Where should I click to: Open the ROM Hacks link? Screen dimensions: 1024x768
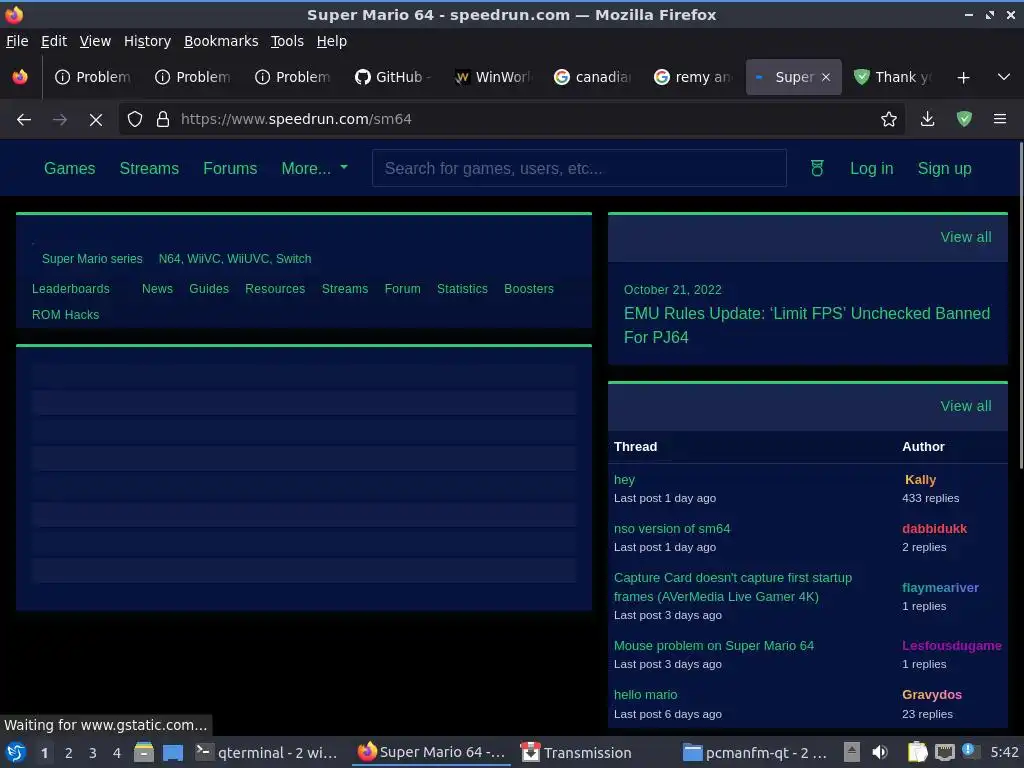click(x=65, y=315)
